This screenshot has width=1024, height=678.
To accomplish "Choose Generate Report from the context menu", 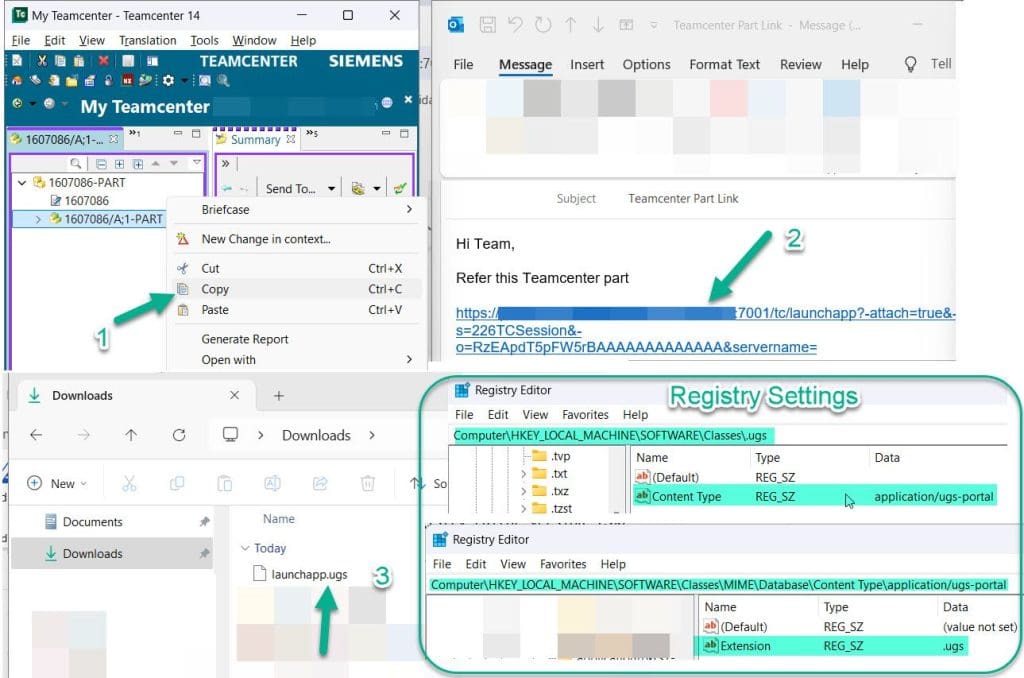I will (x=293, y=339).
